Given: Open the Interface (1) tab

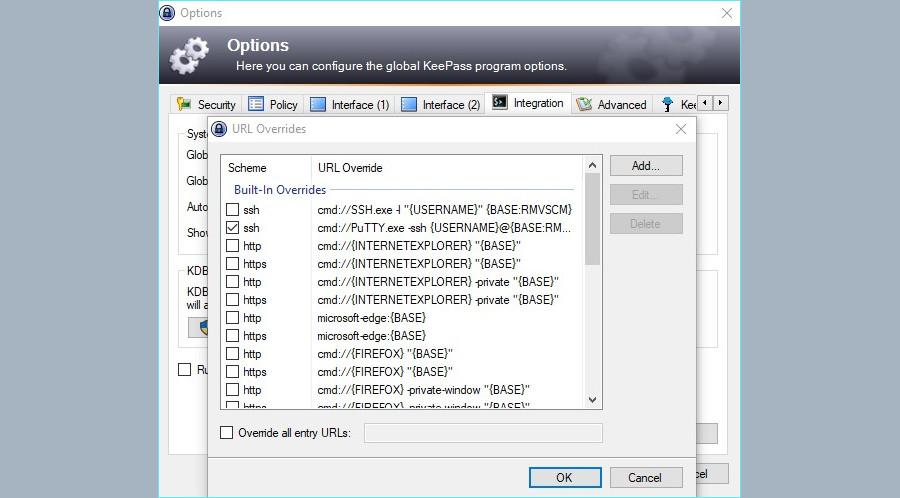Looking at the screenshot, I should (x=350, y=104).
